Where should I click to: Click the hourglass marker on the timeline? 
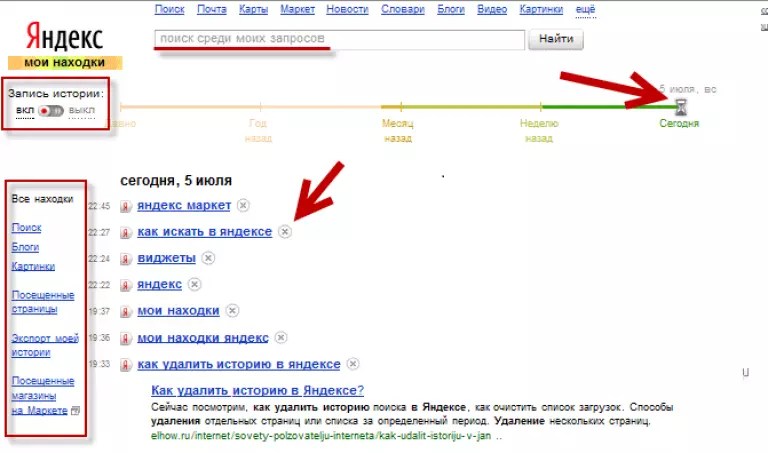pyautogui.click(x=681, y=107)
